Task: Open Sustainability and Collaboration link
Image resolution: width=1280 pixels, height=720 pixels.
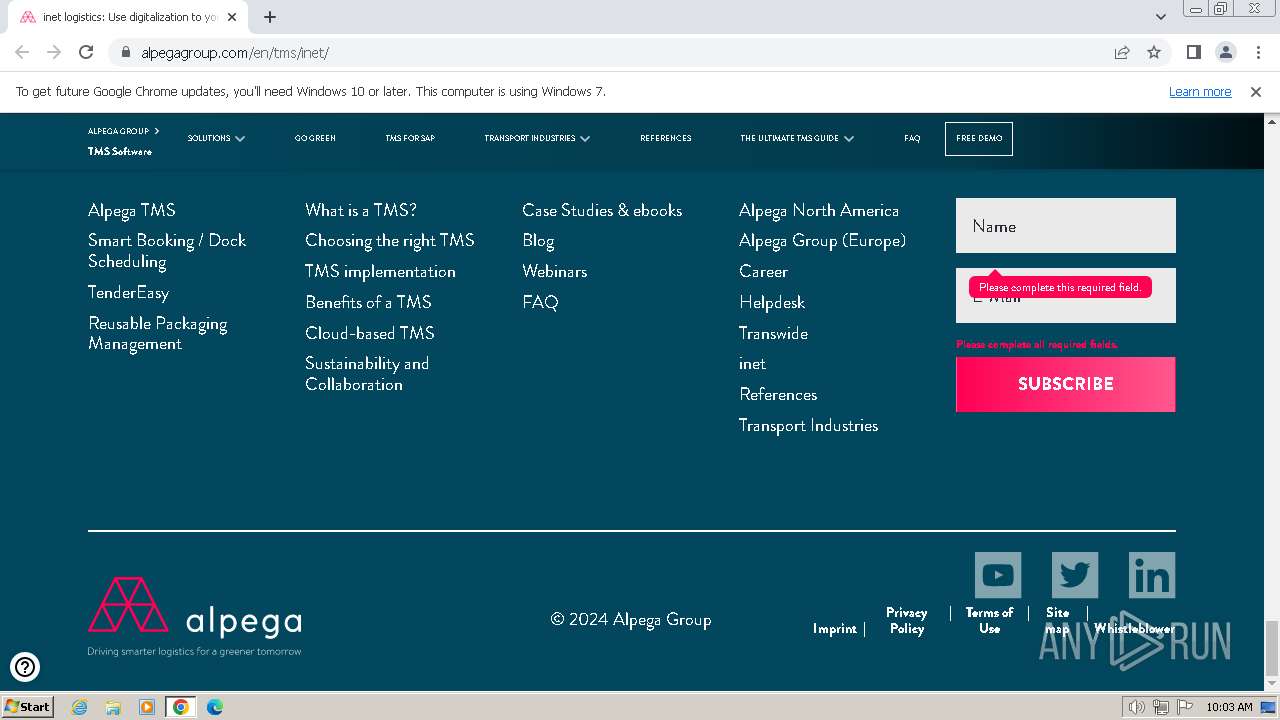Action: [x=367, y=374]
